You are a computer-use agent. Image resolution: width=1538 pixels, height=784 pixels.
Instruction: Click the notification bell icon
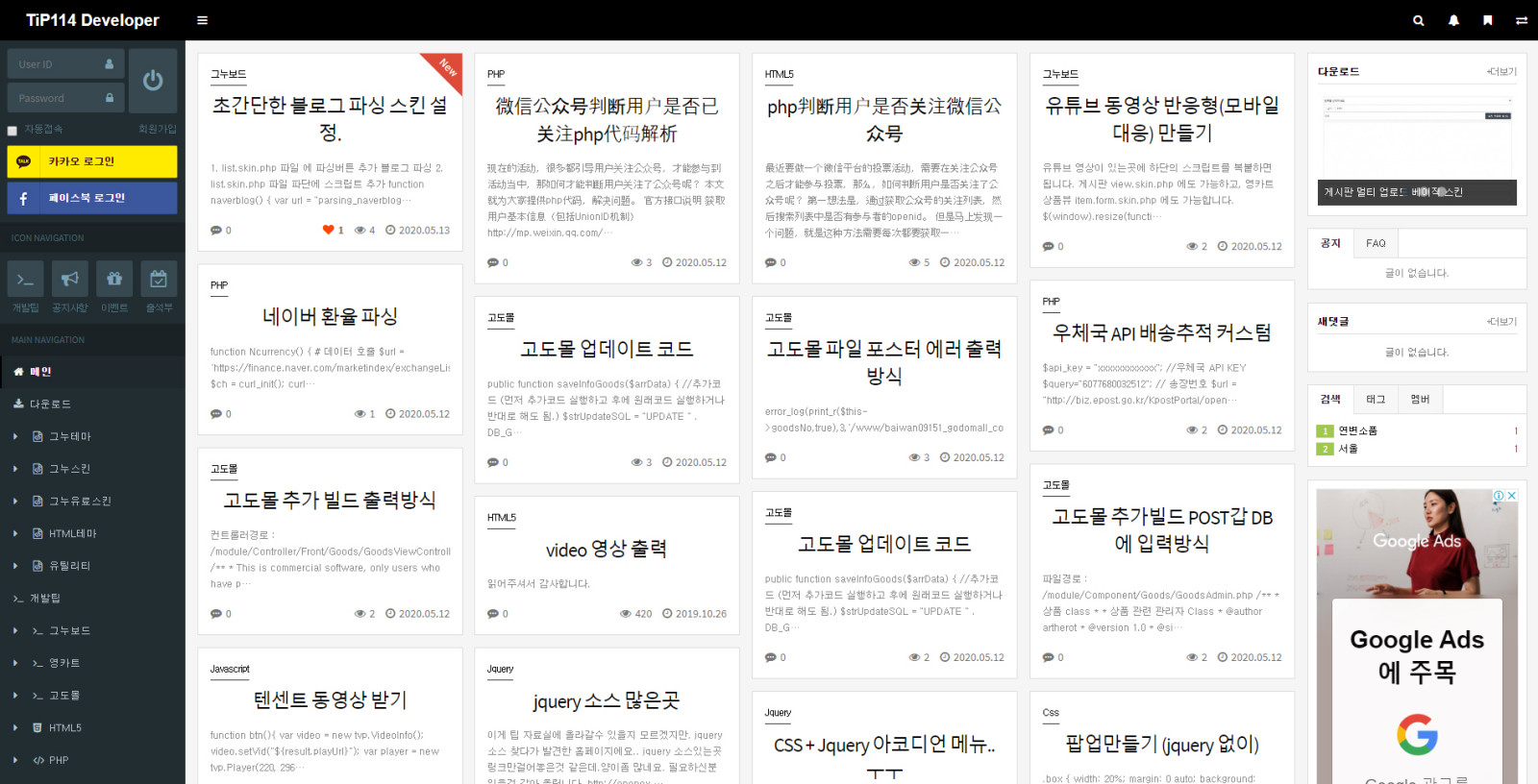point(1453,20)
